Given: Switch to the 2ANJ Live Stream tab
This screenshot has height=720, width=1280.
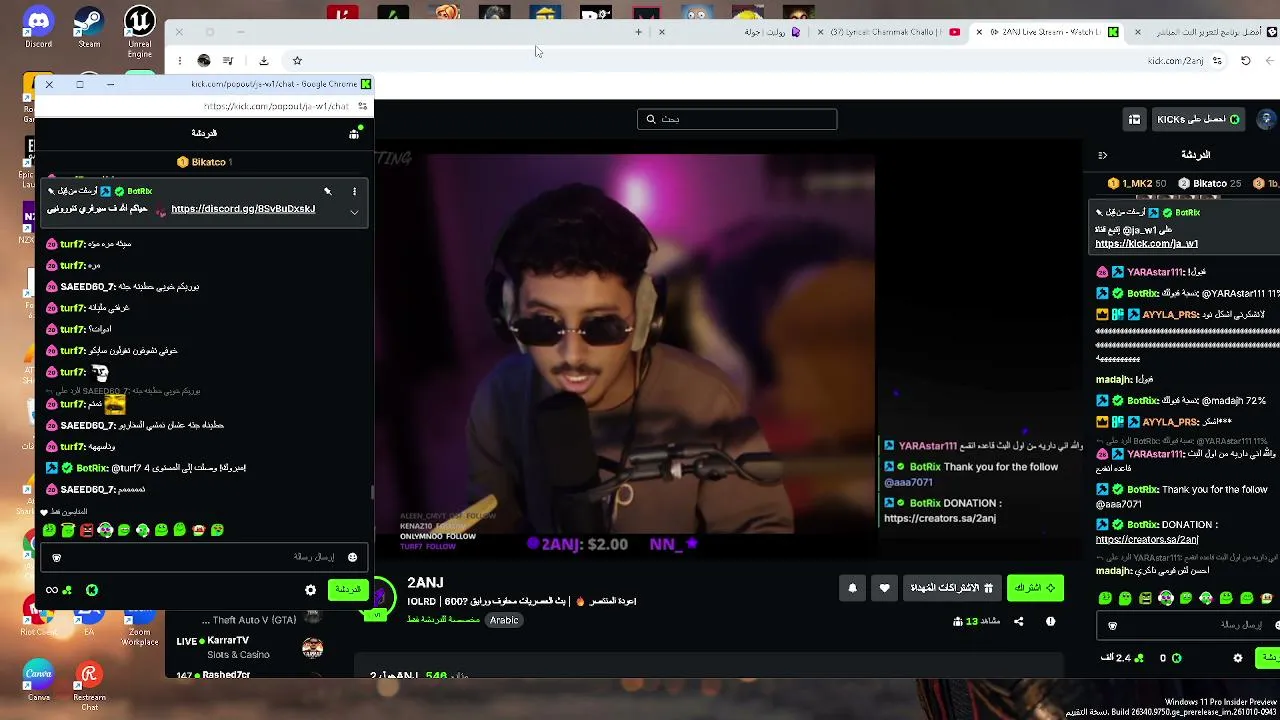Looking at the screenshot, I should coord(1045,32).
